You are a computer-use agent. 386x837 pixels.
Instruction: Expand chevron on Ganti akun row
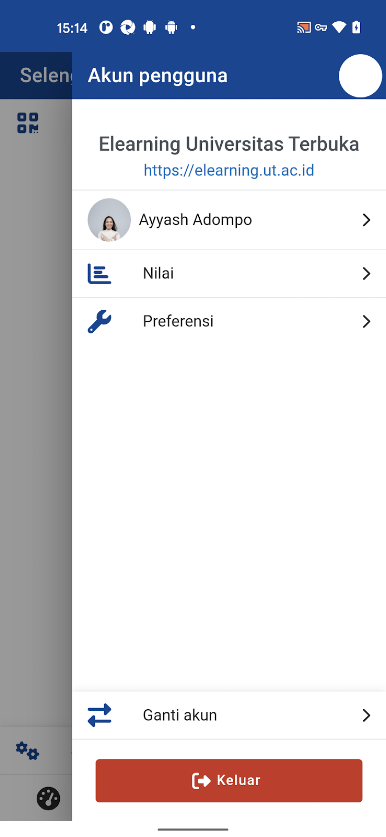tap(366, 715)
